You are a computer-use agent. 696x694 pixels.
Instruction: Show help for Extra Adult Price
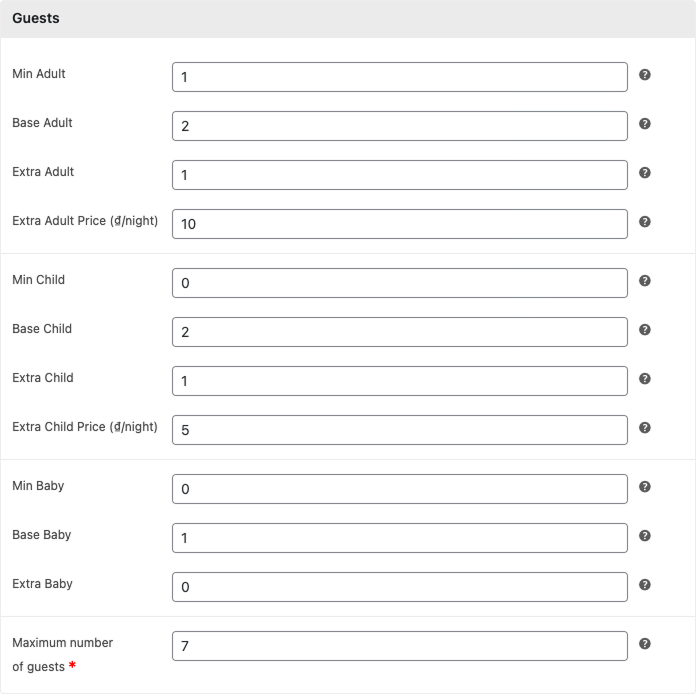point(645,222)
